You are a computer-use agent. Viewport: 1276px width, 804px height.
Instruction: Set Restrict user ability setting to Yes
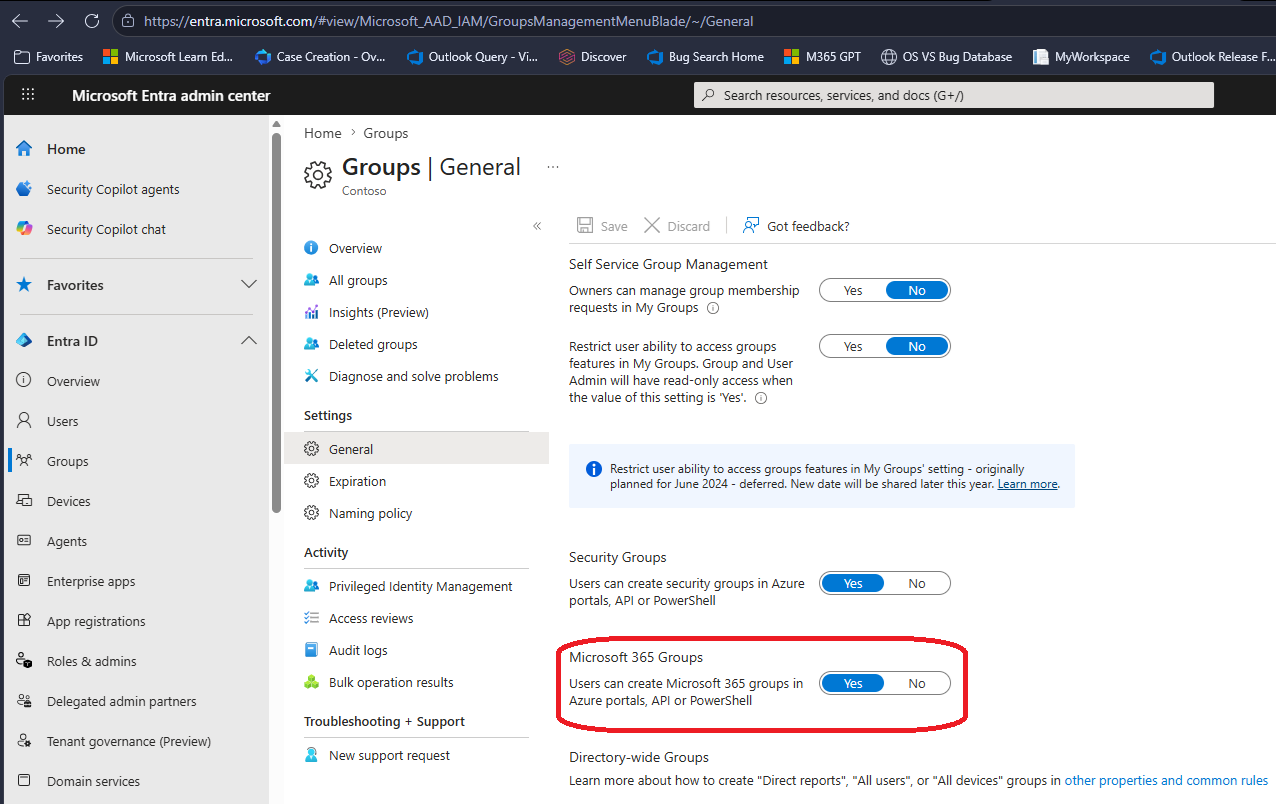pos(853,346)
